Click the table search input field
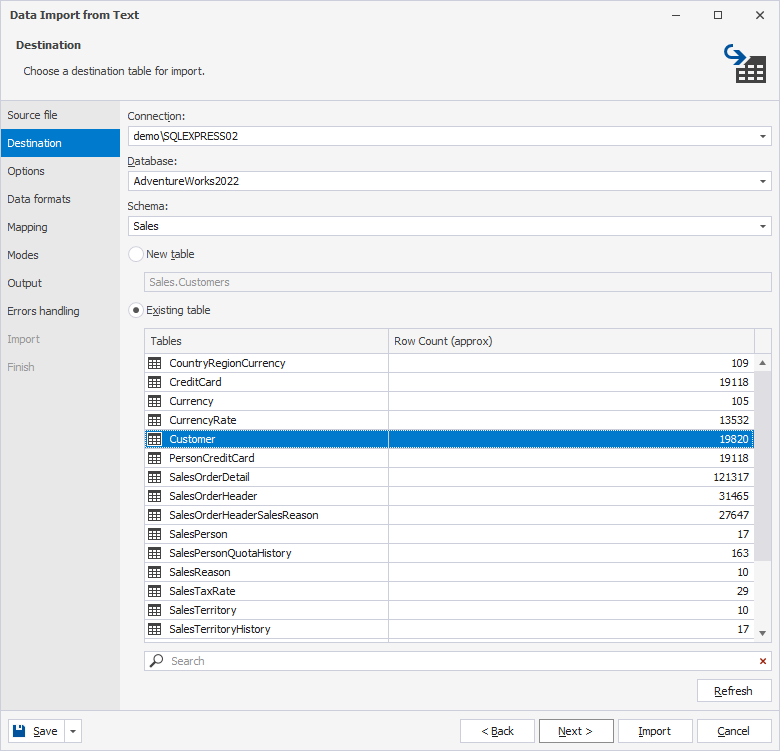The image size is (780, 751). (458, 661)
